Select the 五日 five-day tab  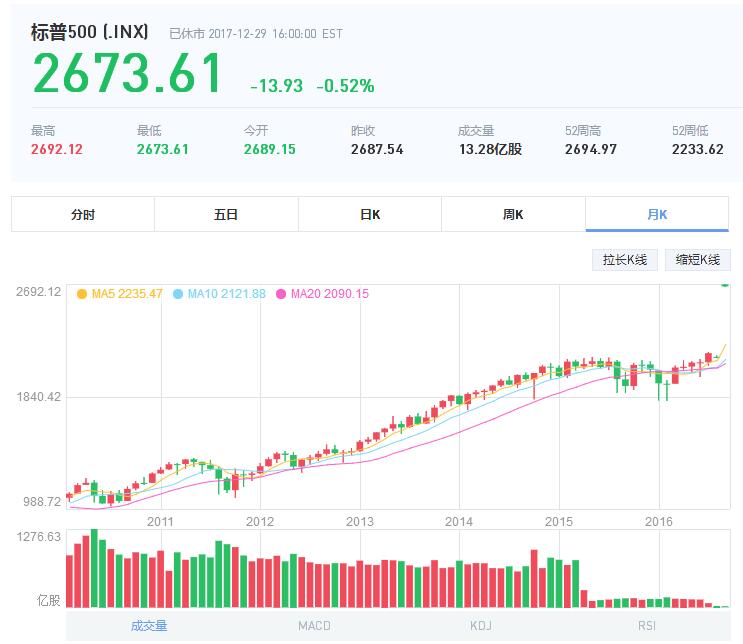[x=226, y=215]
